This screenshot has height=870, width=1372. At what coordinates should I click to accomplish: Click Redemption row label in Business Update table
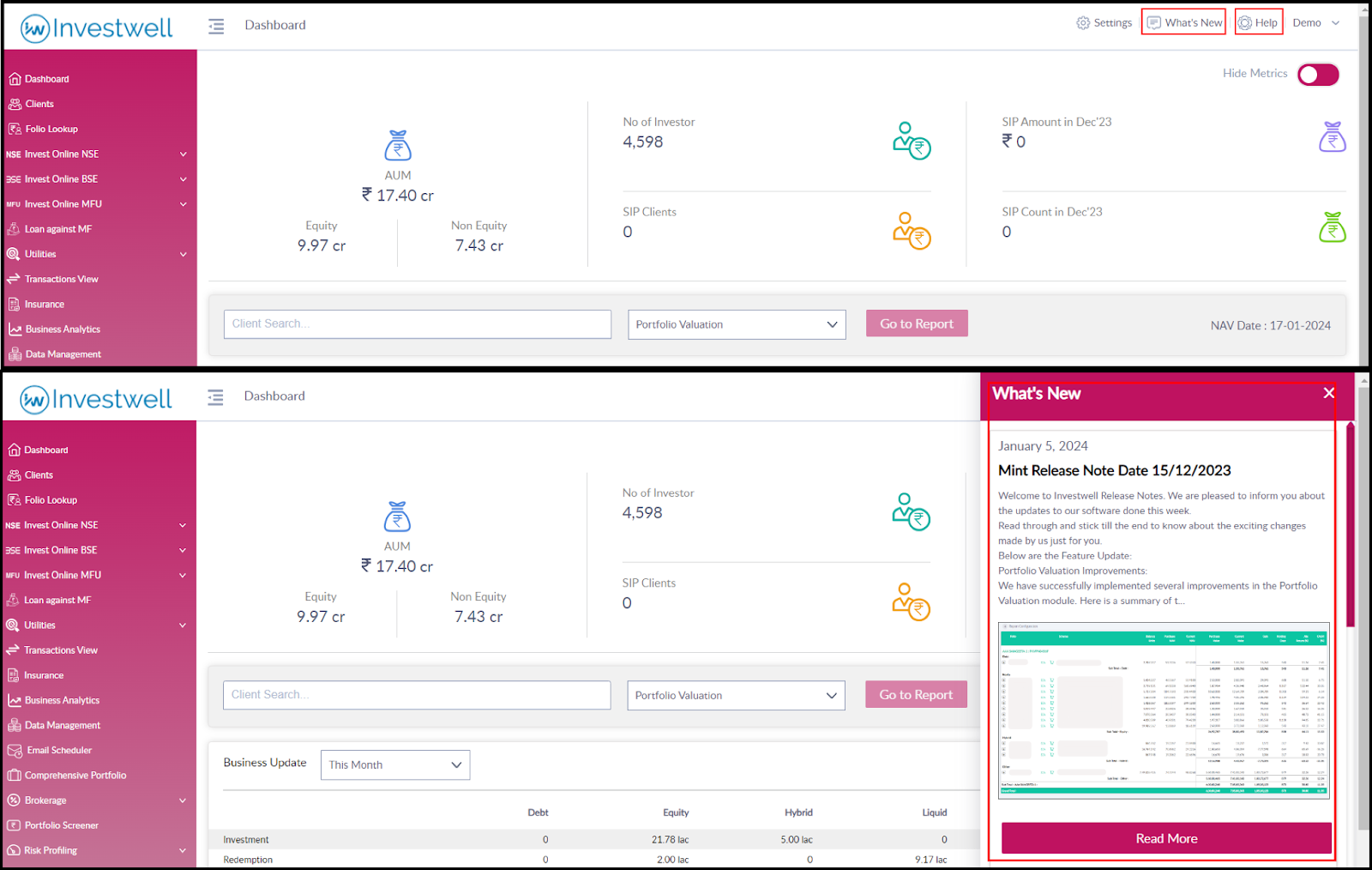[248, 860]
